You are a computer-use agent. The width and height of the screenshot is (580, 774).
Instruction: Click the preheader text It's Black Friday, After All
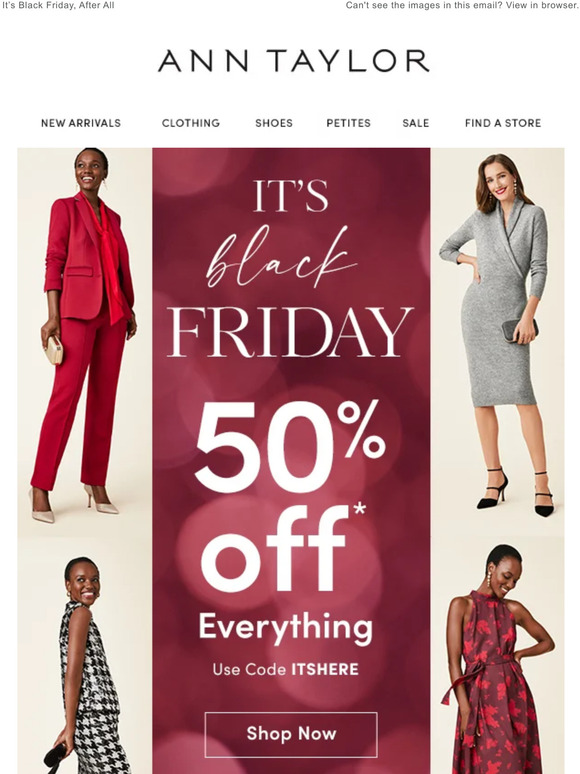[x=58, y=5]
